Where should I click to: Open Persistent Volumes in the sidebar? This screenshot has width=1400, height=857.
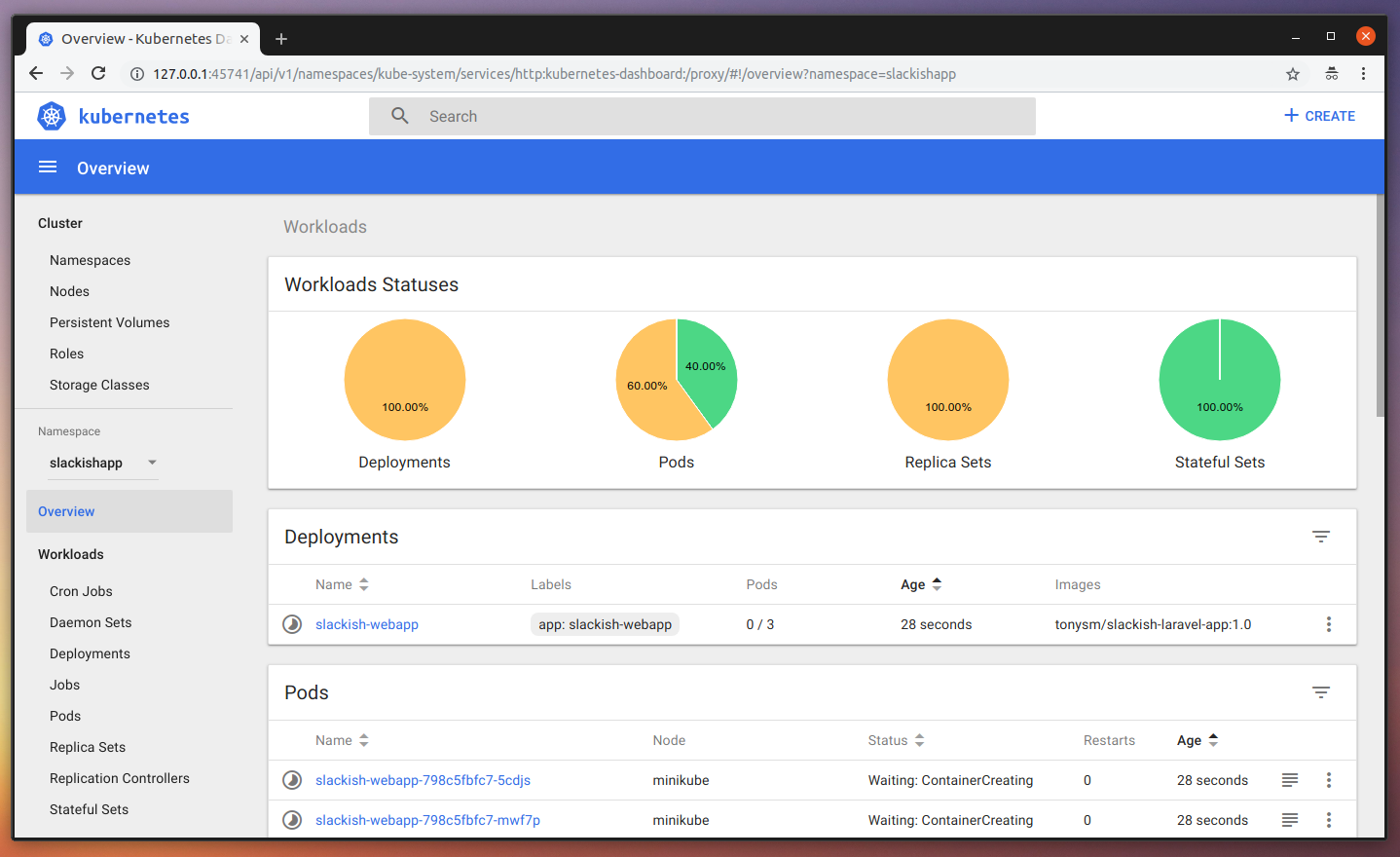[109, 322]
